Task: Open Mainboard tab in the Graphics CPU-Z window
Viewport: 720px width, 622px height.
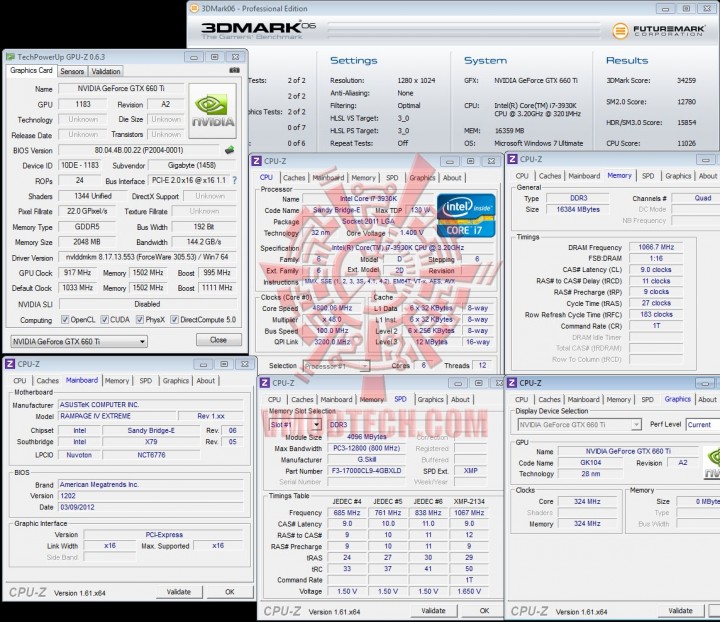Action: click(584, 399)
